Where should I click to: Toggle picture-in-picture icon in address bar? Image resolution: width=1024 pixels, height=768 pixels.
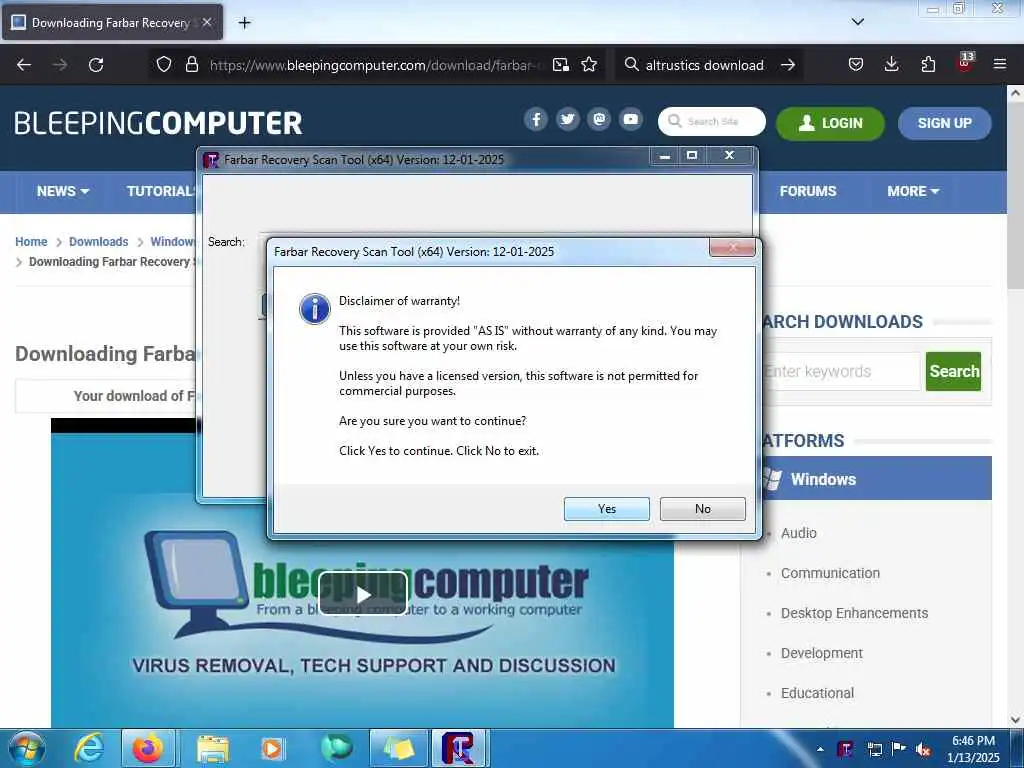click(561, 65)
